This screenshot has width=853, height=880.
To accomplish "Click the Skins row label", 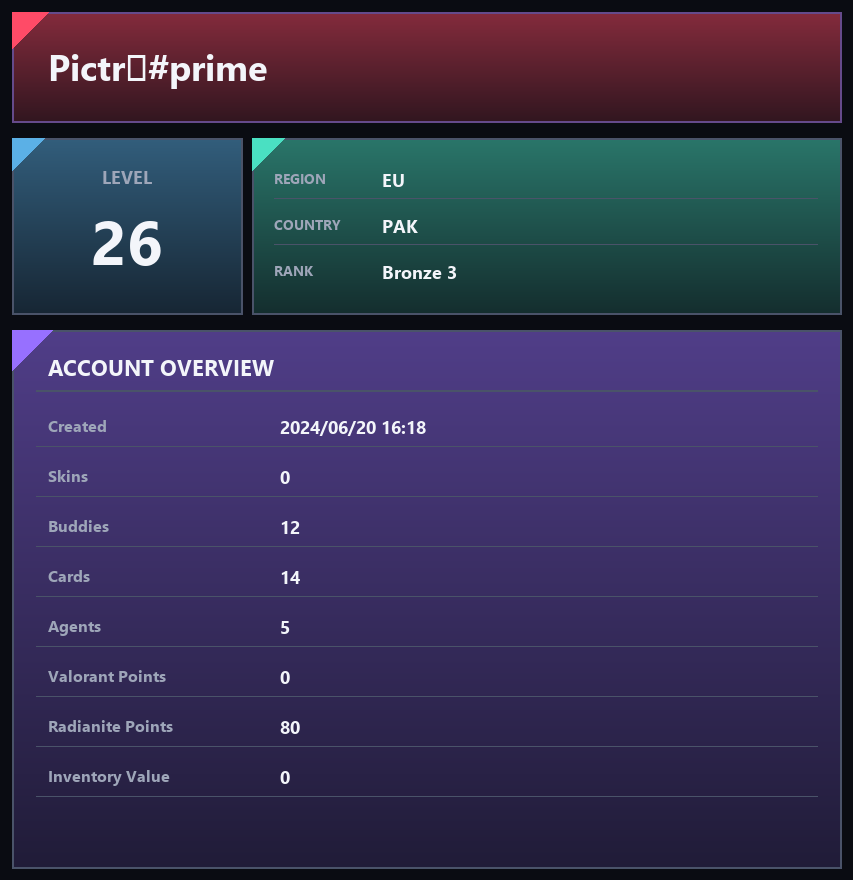I will coord(68,476).
